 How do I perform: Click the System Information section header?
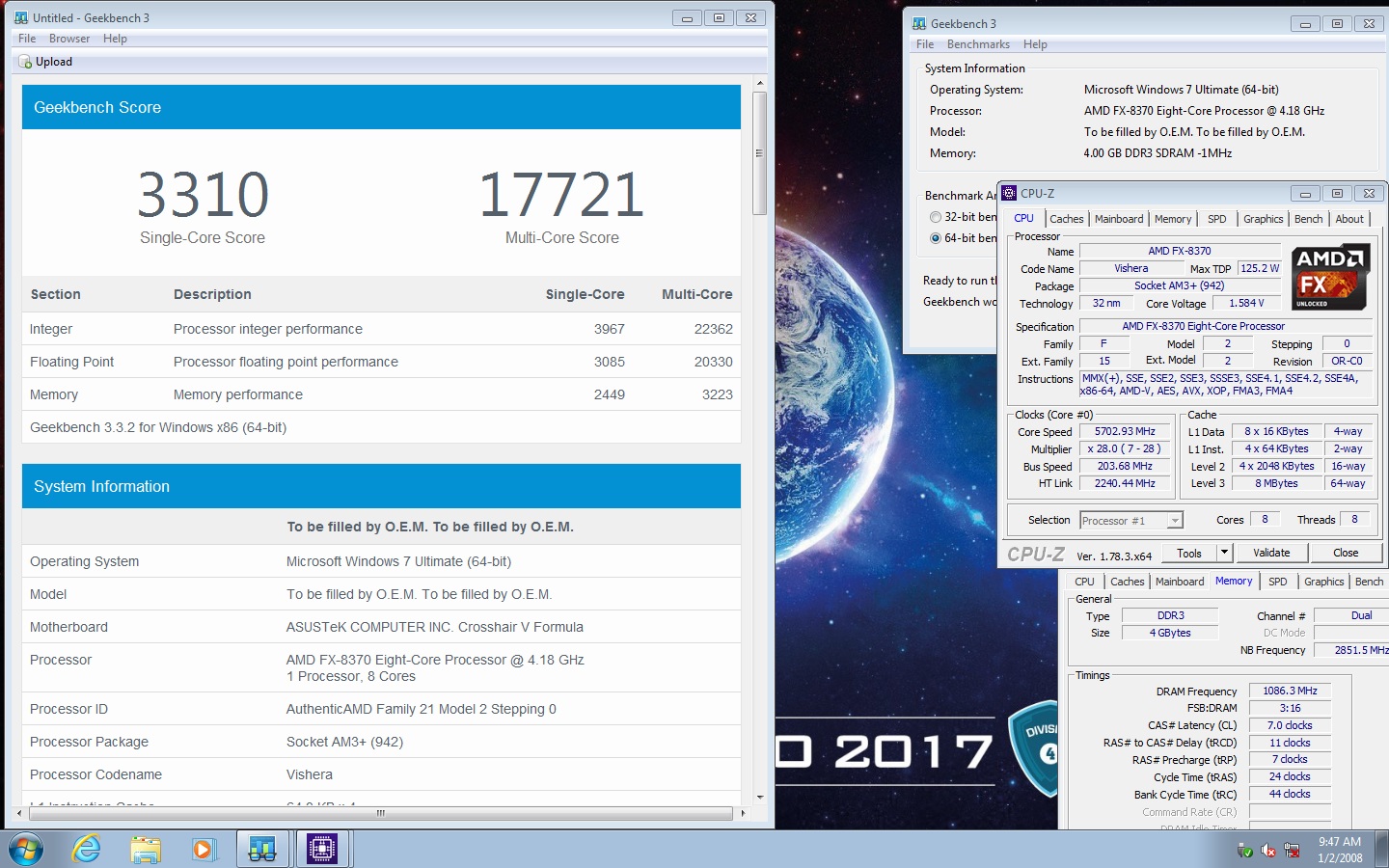coord(381,486)
